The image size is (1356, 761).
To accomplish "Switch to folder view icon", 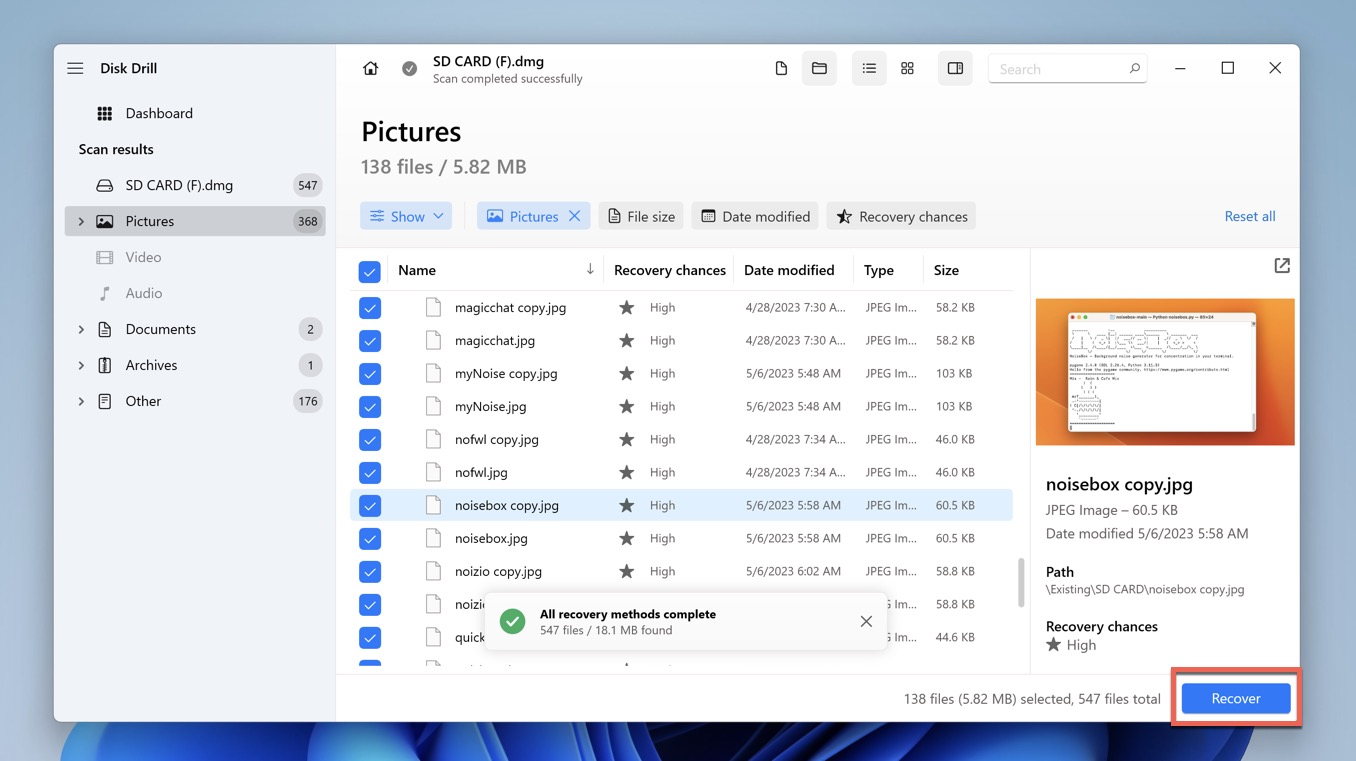I will 819,69.
